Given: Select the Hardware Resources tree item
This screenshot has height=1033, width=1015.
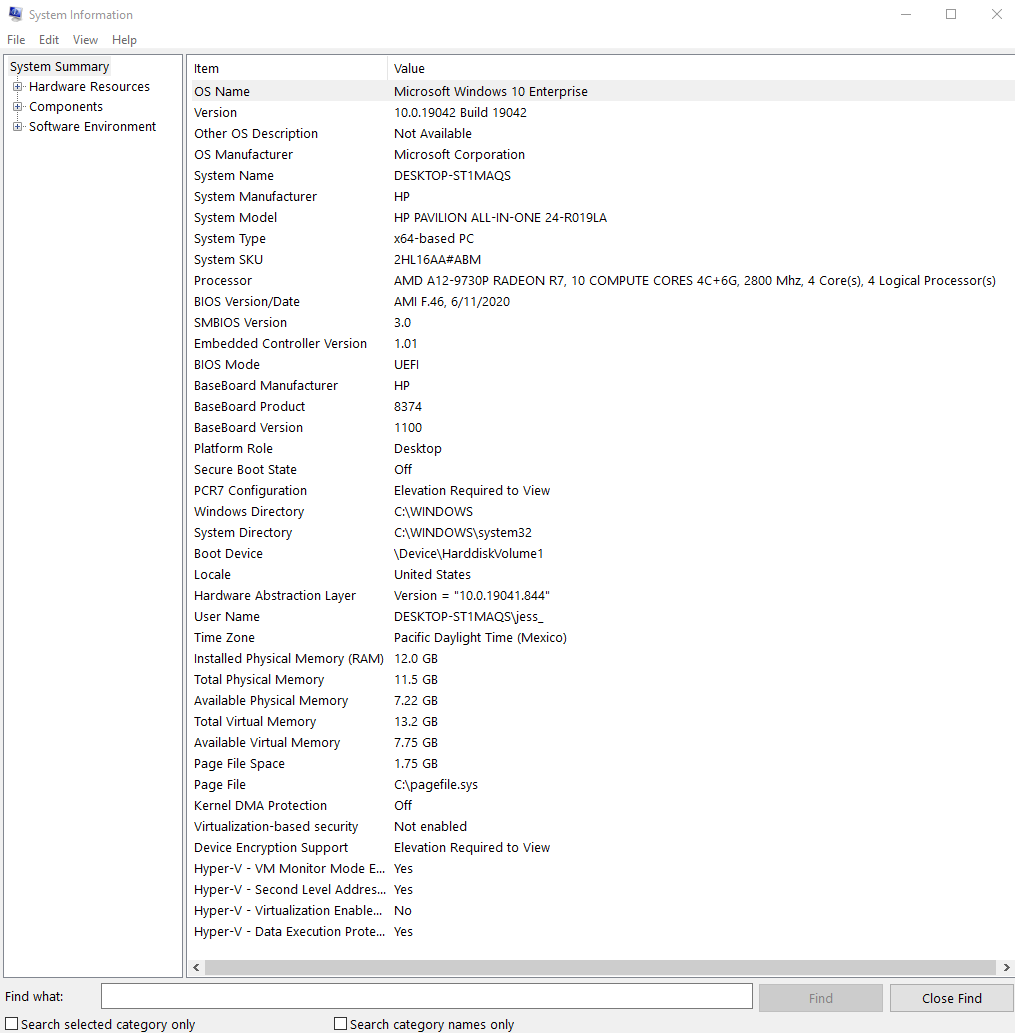Looking at the screenshot, I should tap(89, 86).
